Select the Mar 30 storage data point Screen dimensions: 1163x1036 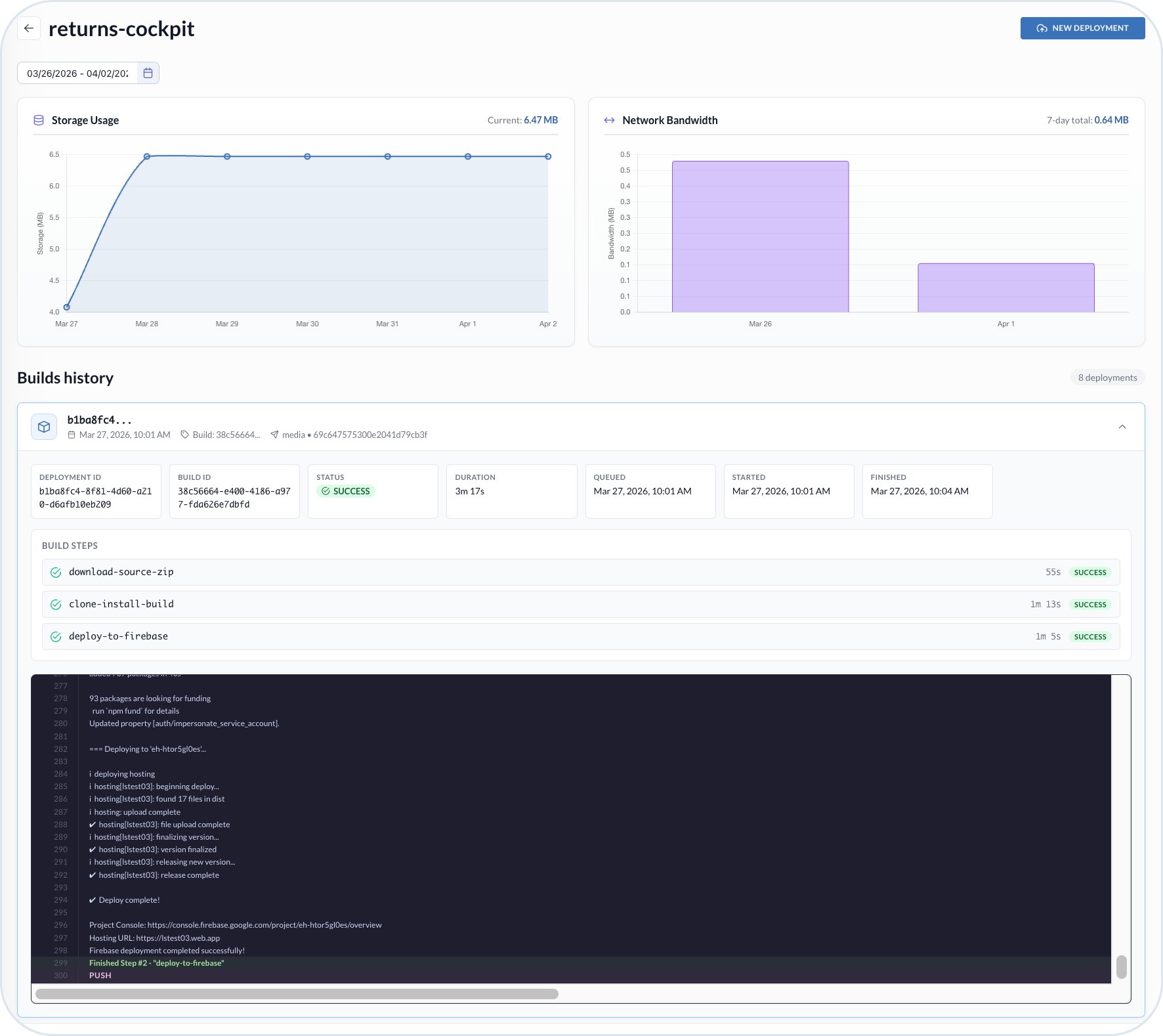pyautogui.click(x=307, y=156)
